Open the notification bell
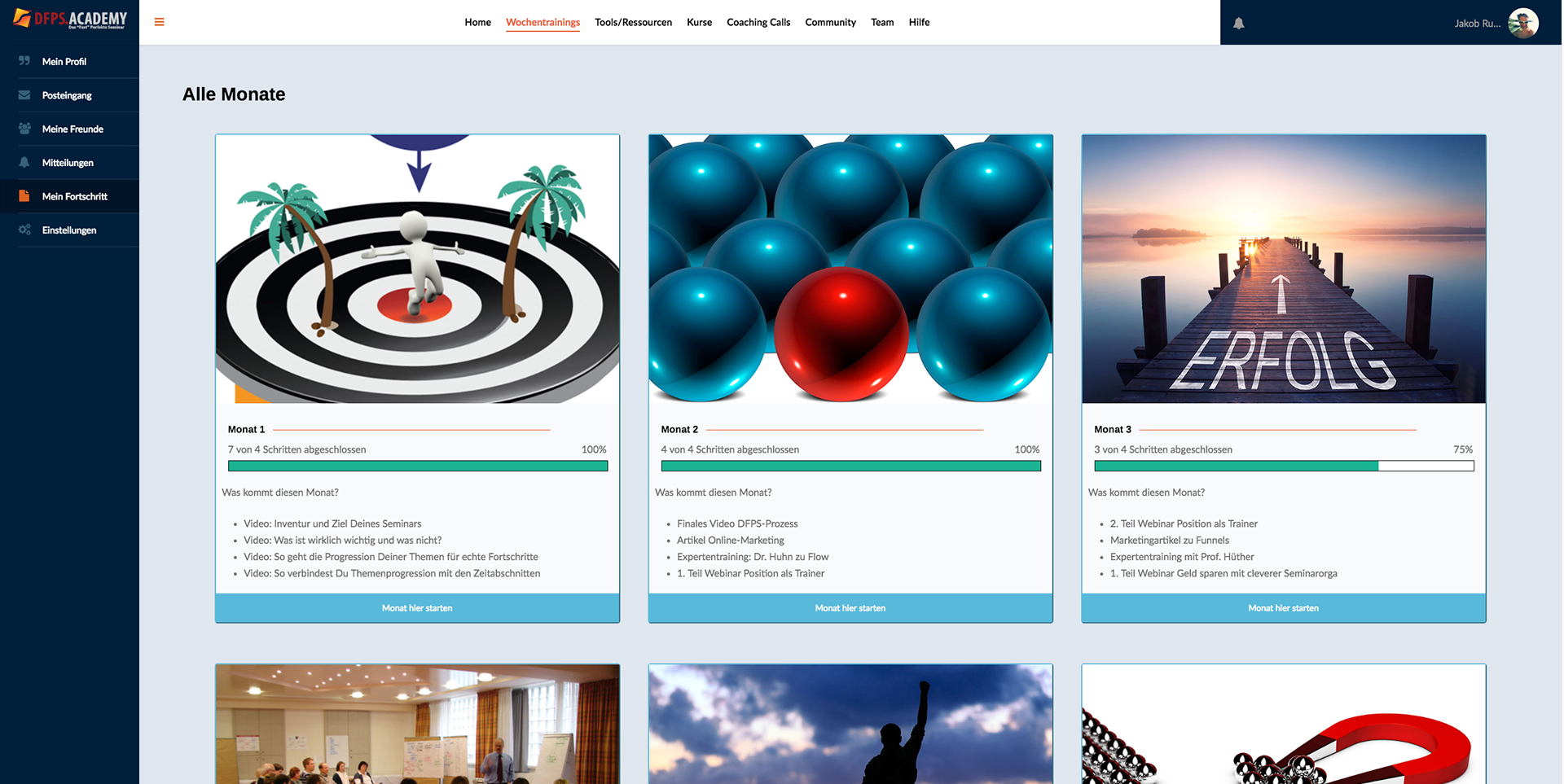1564x784 pixels. pyautogui.click(x=1238, y=23)
